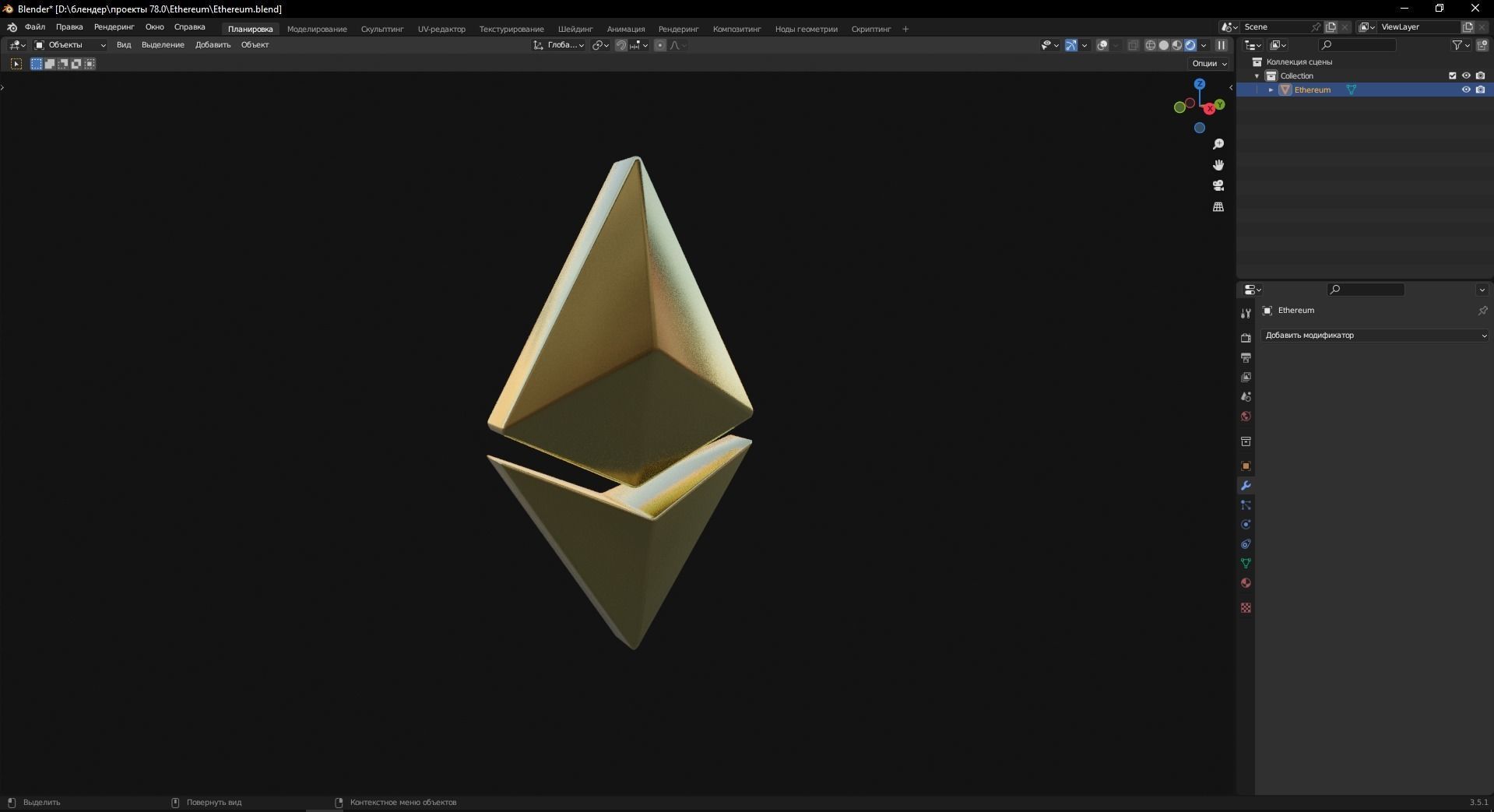This screenshot has width=1494, height=812.
Task: Open the Scene properties tab
Action: click(1246, 396)
